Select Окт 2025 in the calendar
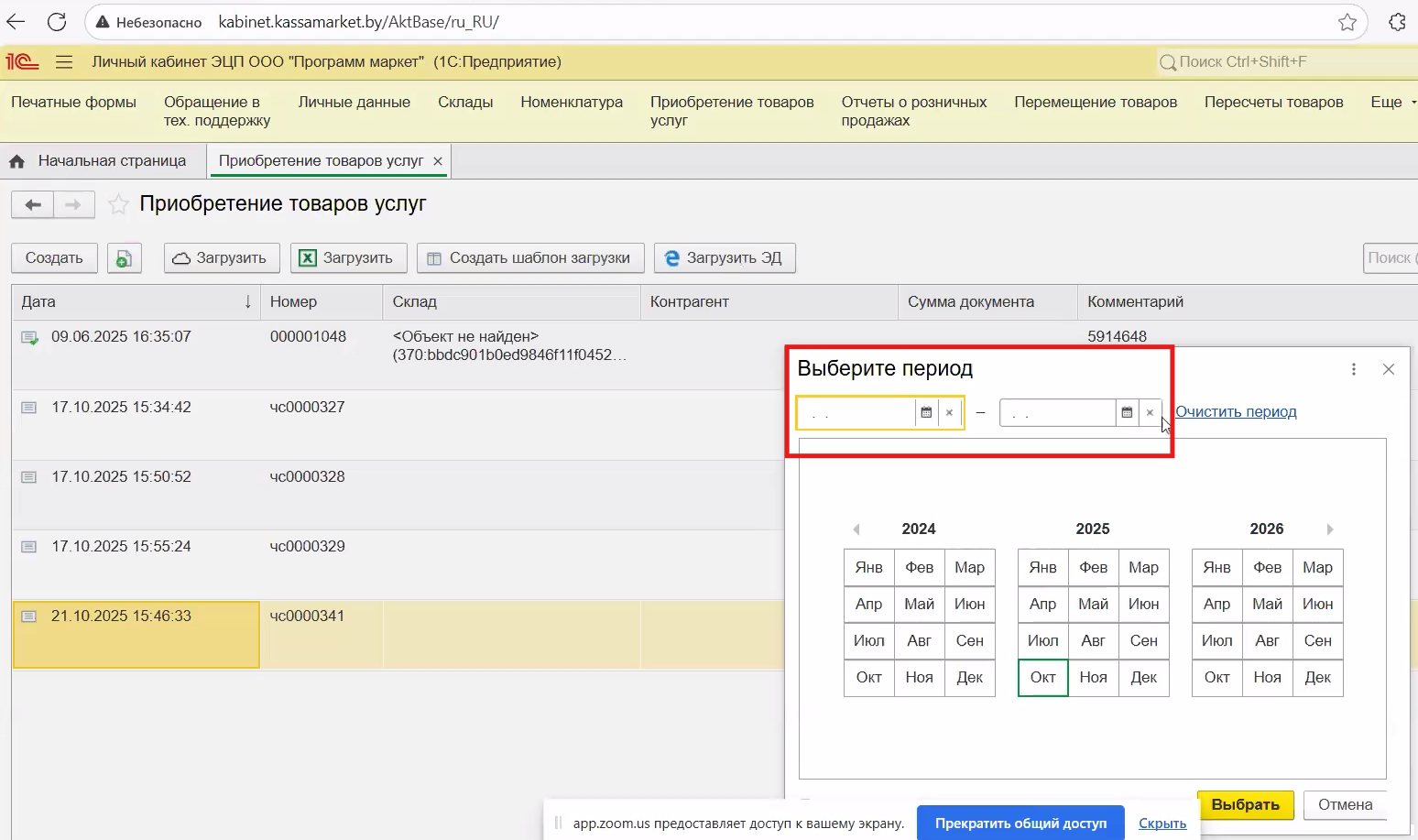This screenshot has width=1418, height=840. coord(1042,678)
